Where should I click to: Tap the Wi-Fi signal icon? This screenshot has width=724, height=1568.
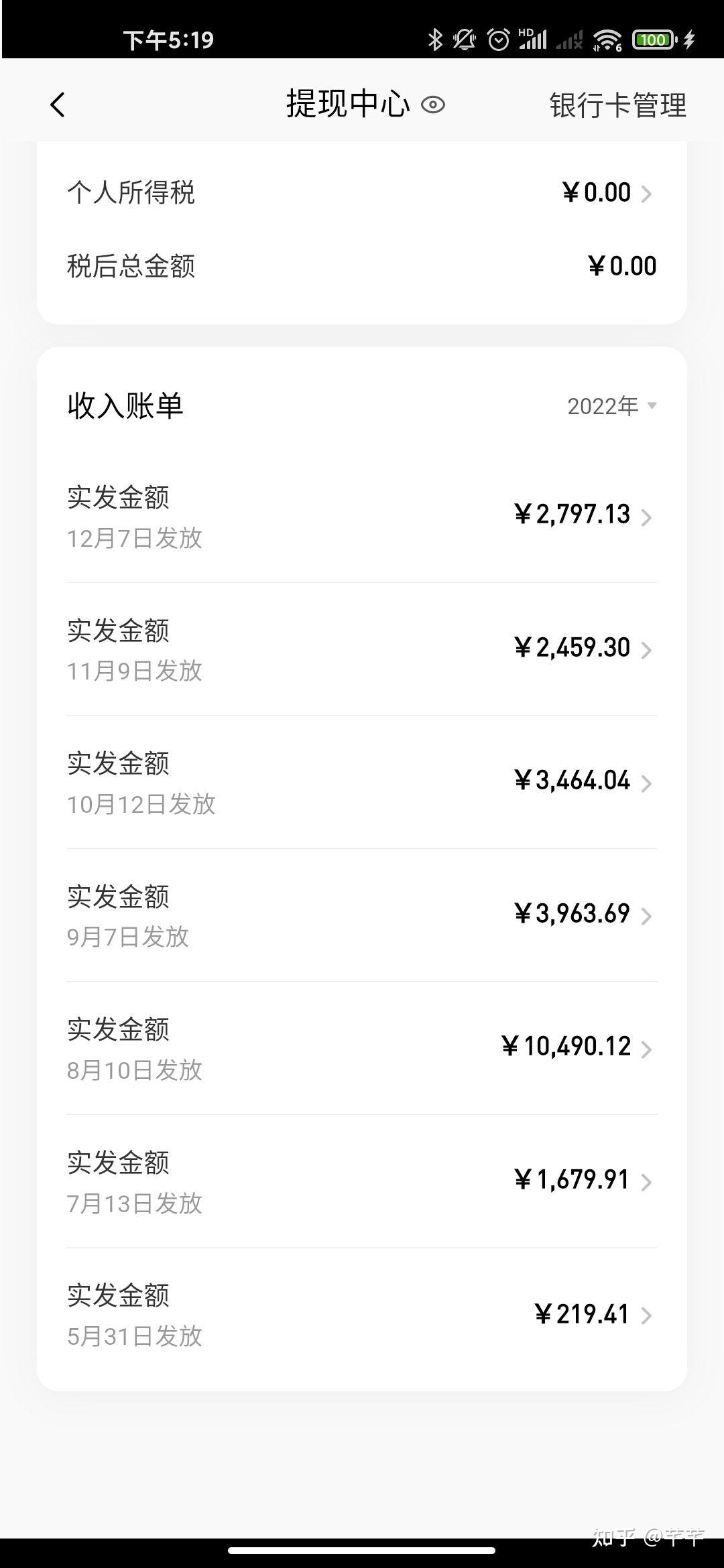click(x=607, y=40)
